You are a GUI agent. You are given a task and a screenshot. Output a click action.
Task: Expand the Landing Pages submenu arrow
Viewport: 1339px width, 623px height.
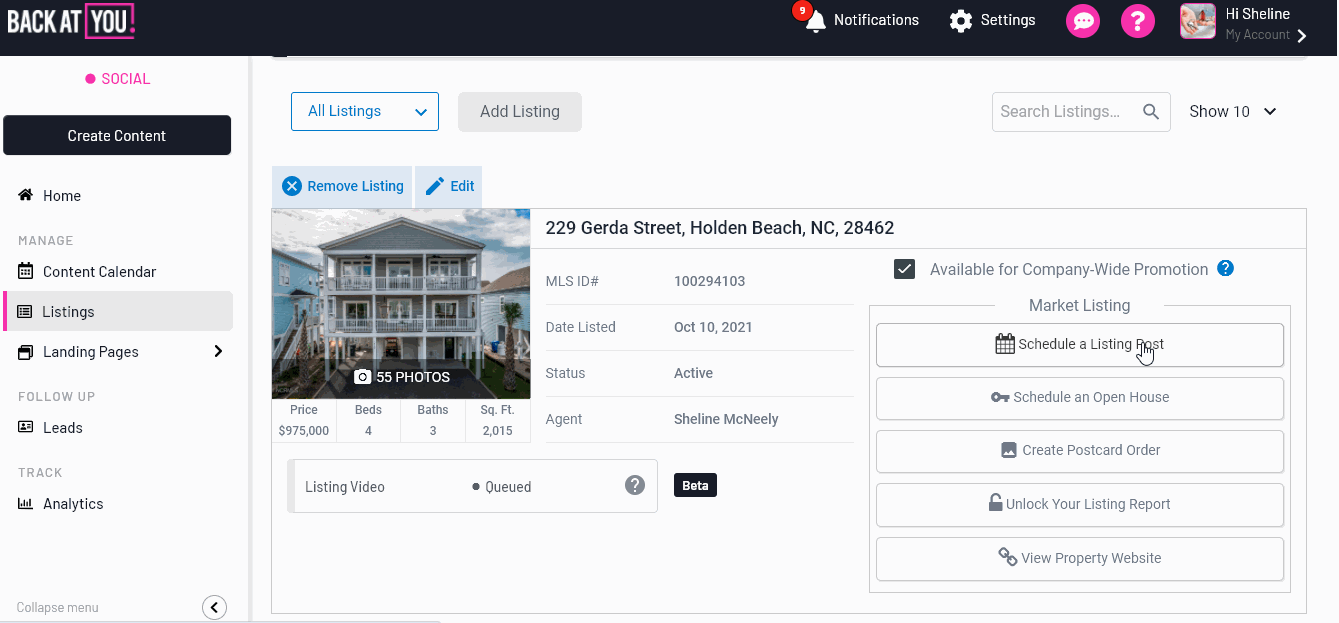(219, 351)
